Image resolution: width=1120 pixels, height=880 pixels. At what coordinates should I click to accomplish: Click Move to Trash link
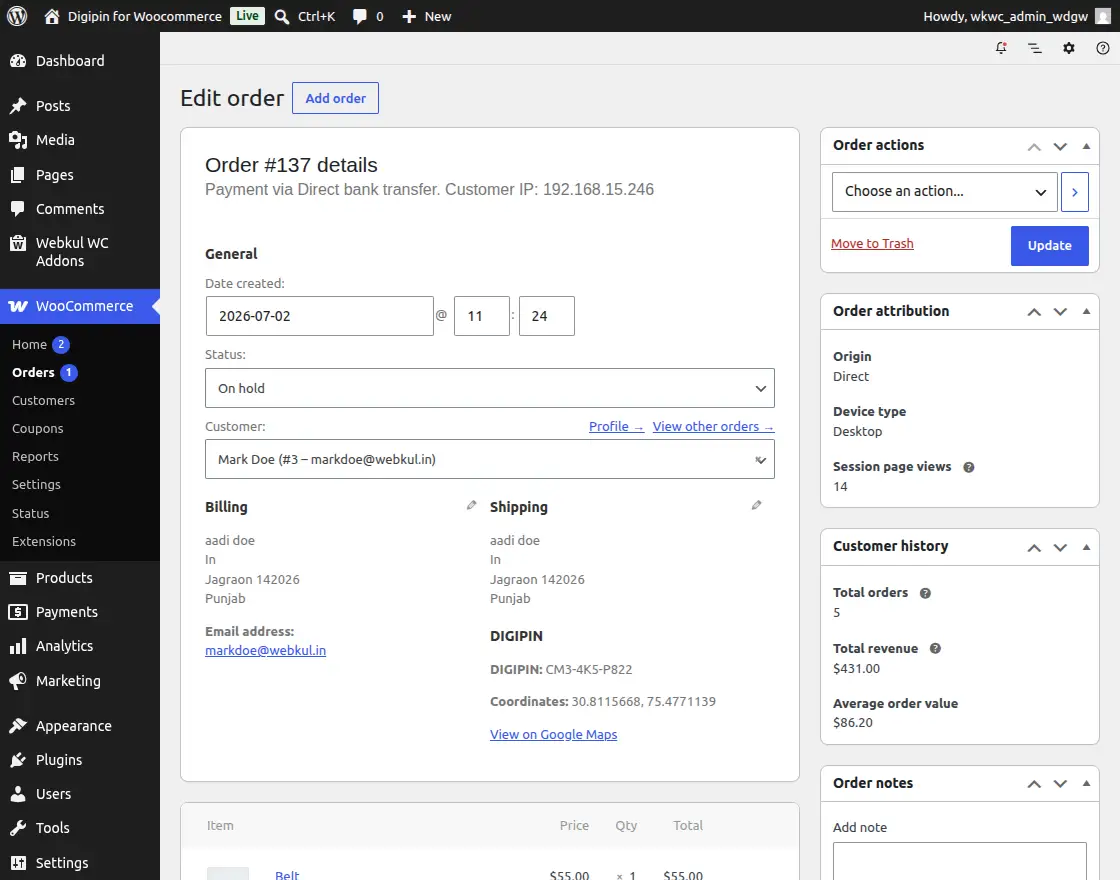pyautogui.click(x=871, y=244)
